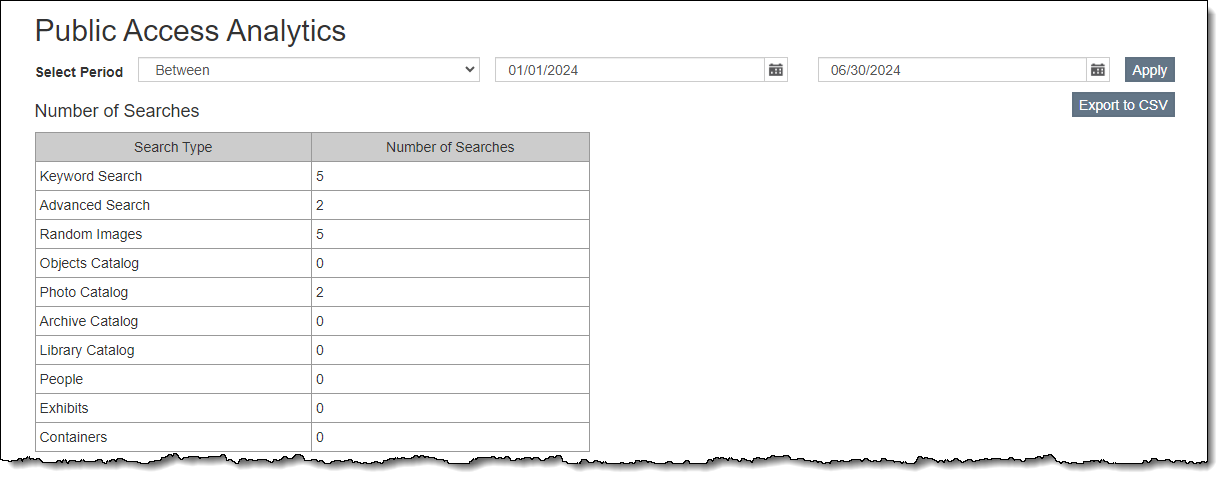Click the end date field 06/30/2024
1223x479 pixels.
click(x=950, y=70)
